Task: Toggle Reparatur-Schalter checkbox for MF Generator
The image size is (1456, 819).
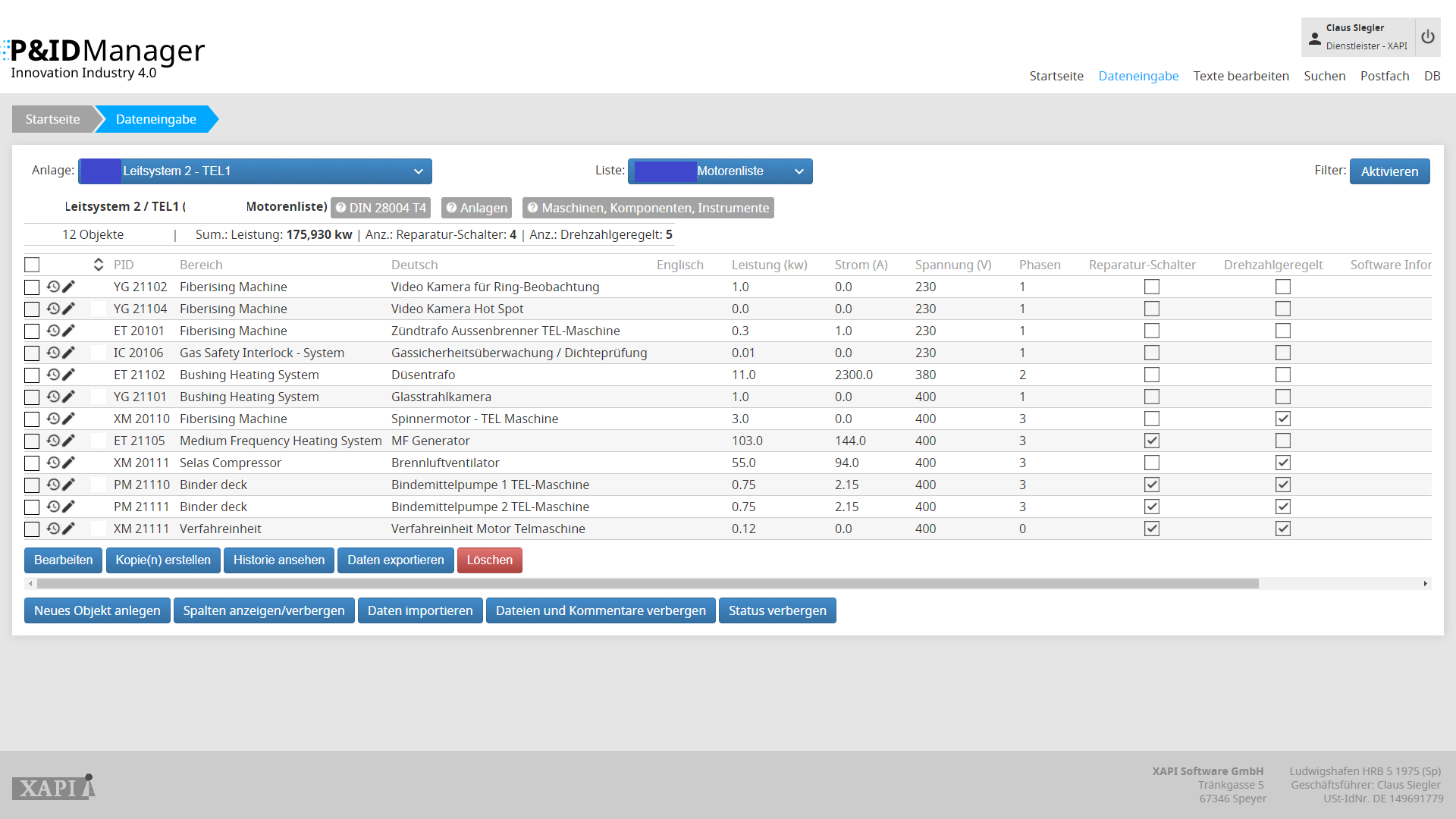Action: (1152, 441)
